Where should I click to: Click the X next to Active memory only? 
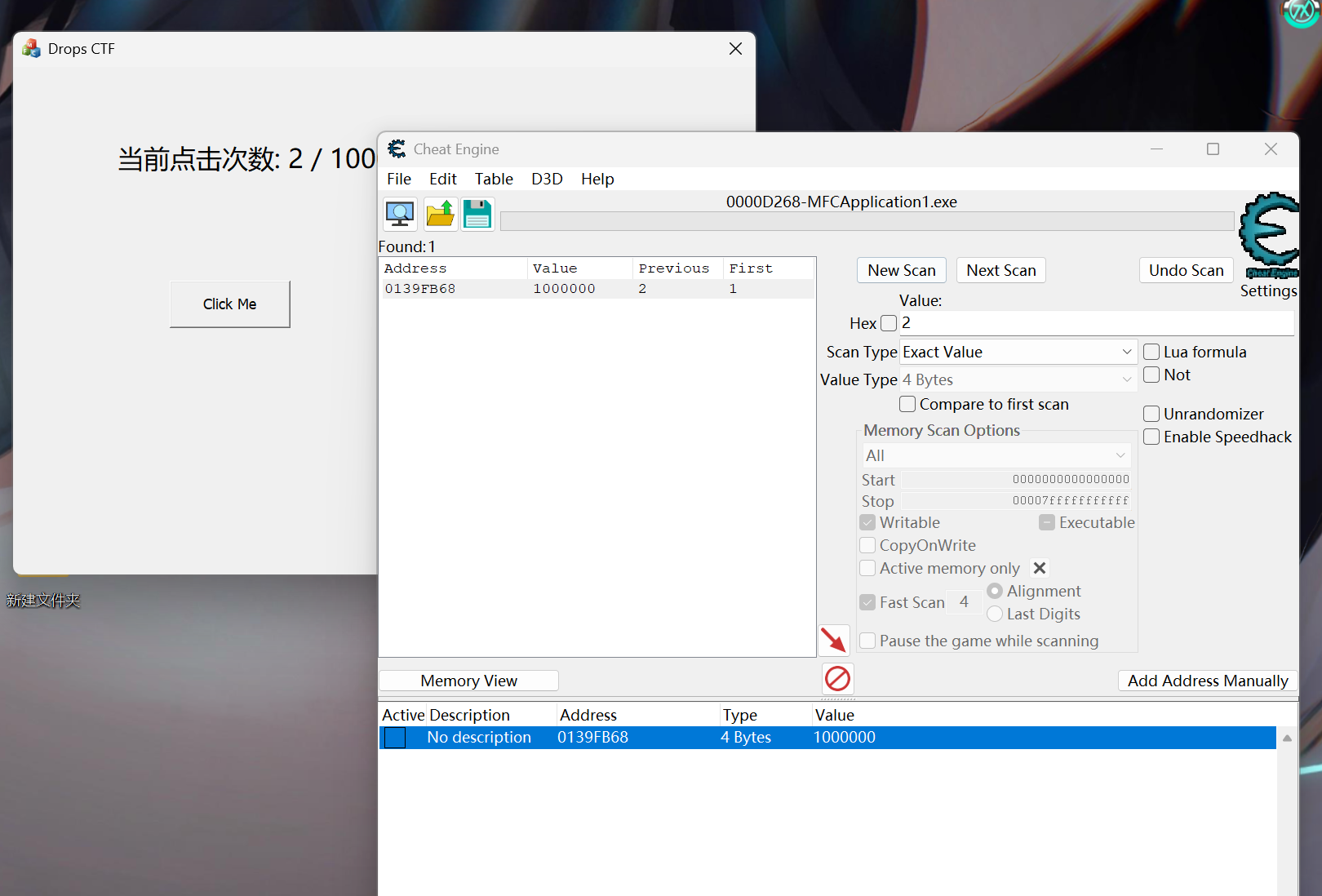[x=1040, y=568]
